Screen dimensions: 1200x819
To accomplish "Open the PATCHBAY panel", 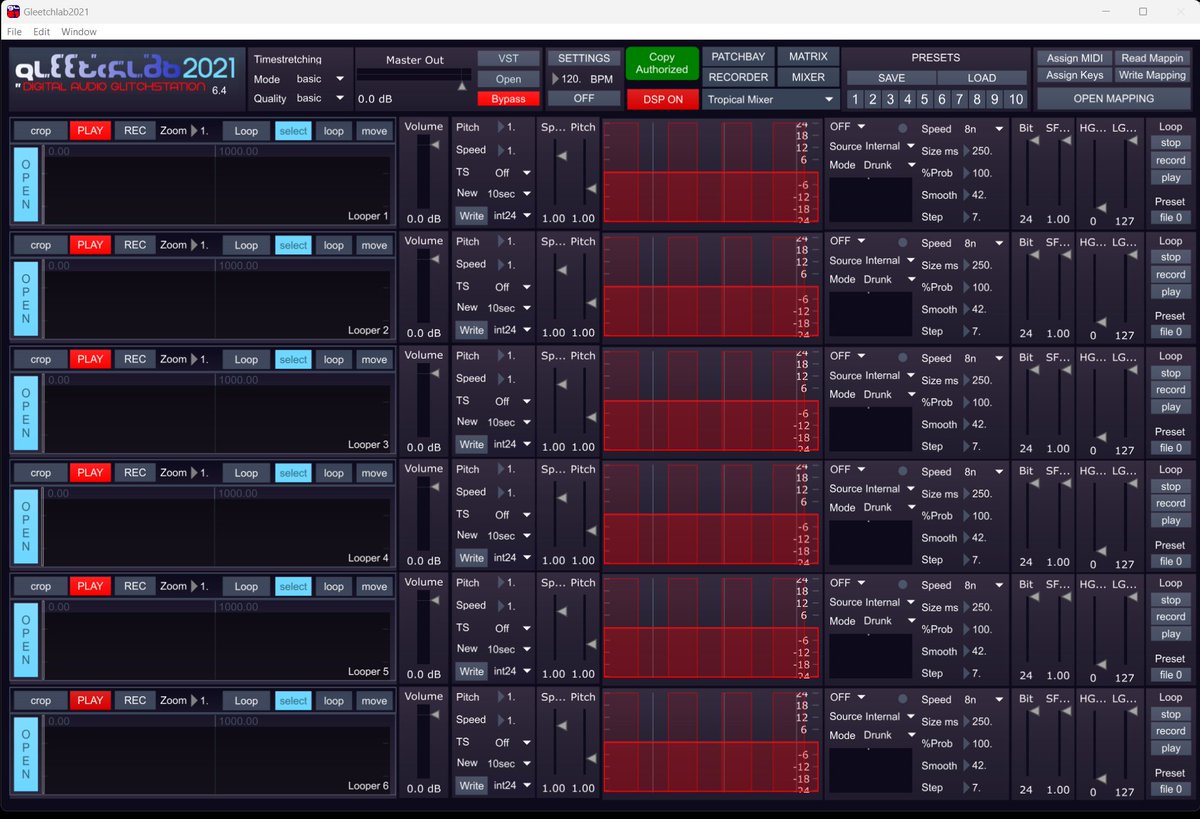I will (738, 57).
